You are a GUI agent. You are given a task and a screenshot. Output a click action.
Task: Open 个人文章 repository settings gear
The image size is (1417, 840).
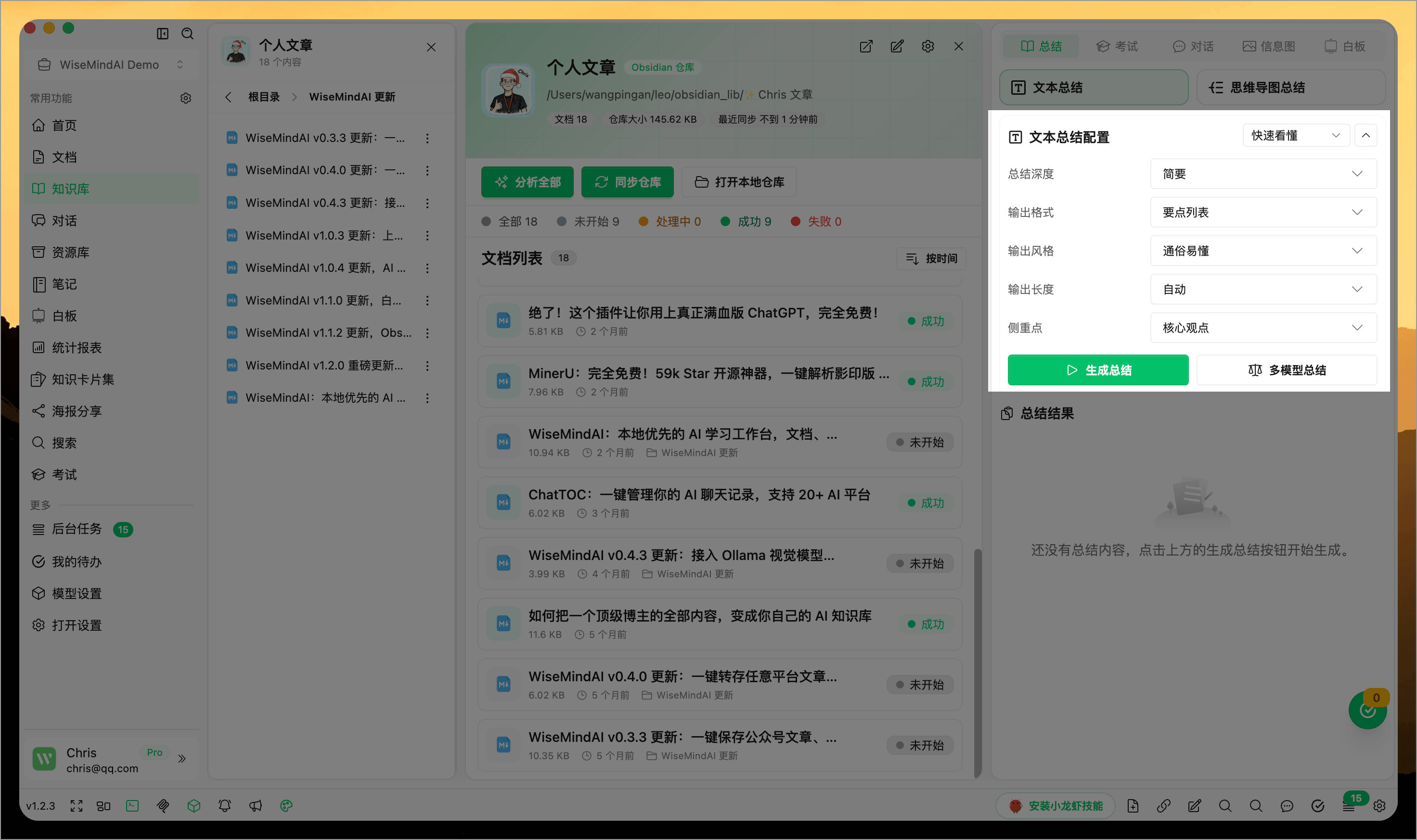click(928, 46)
